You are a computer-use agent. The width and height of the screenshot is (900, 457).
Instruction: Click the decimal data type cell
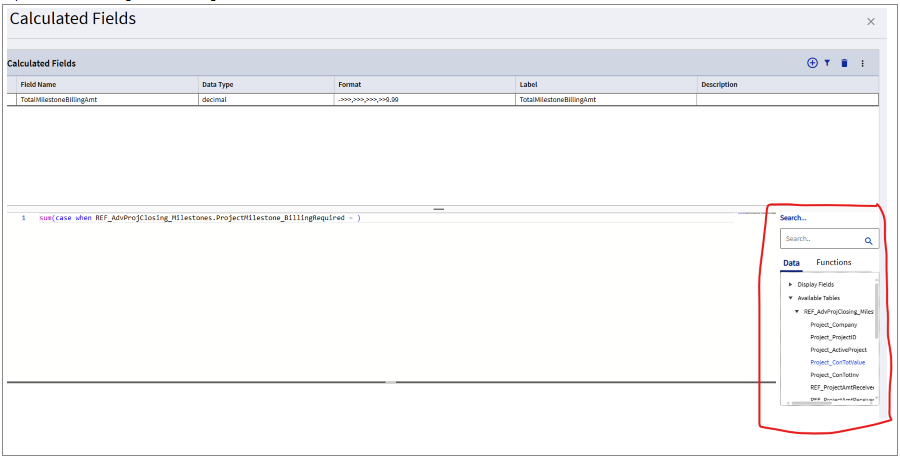(266, 99)
